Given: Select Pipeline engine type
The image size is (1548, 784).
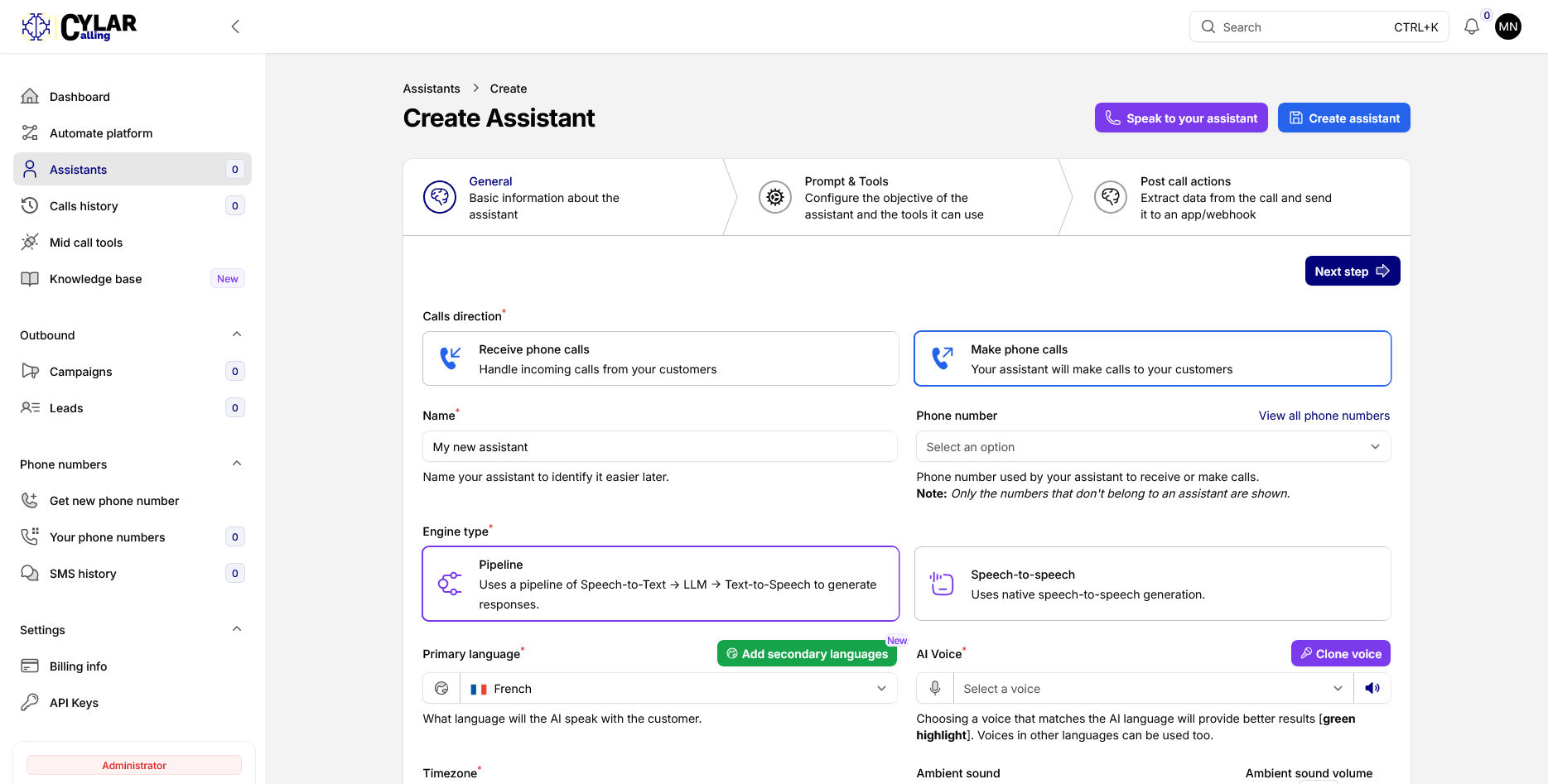Looking at the screenshot, I should 660,584.
